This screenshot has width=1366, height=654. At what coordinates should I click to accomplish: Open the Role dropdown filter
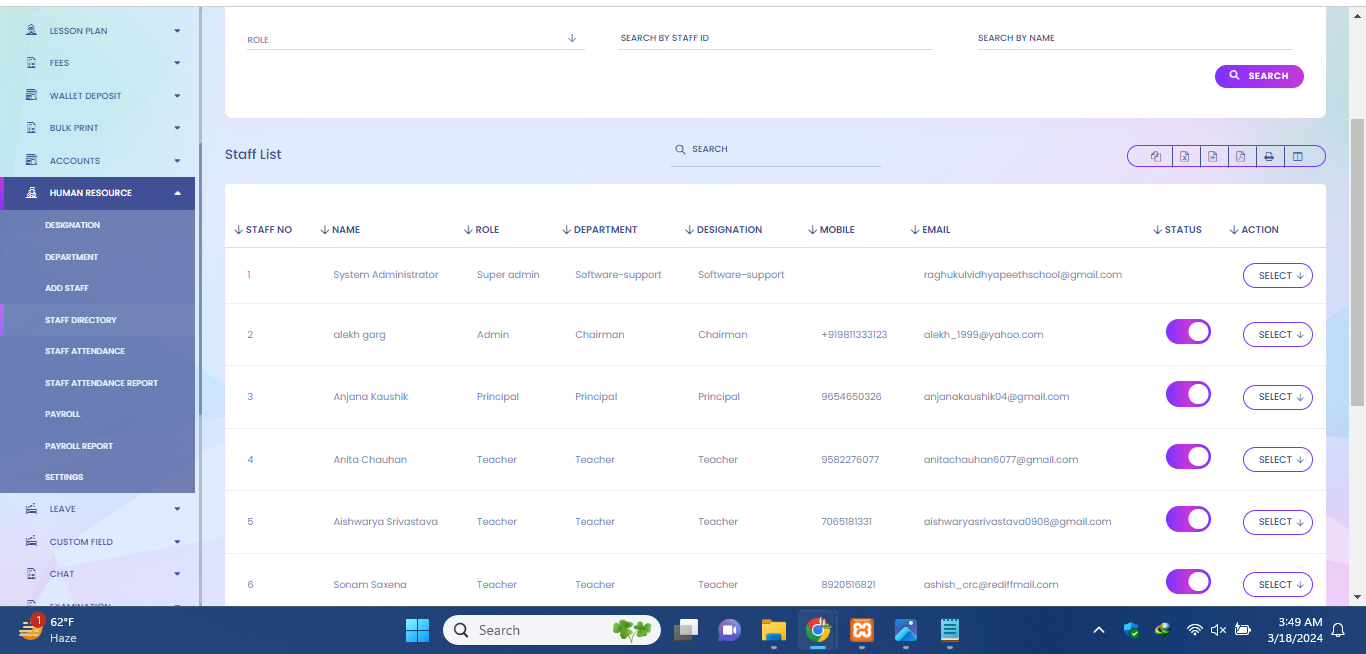click(x=413, y=40)
